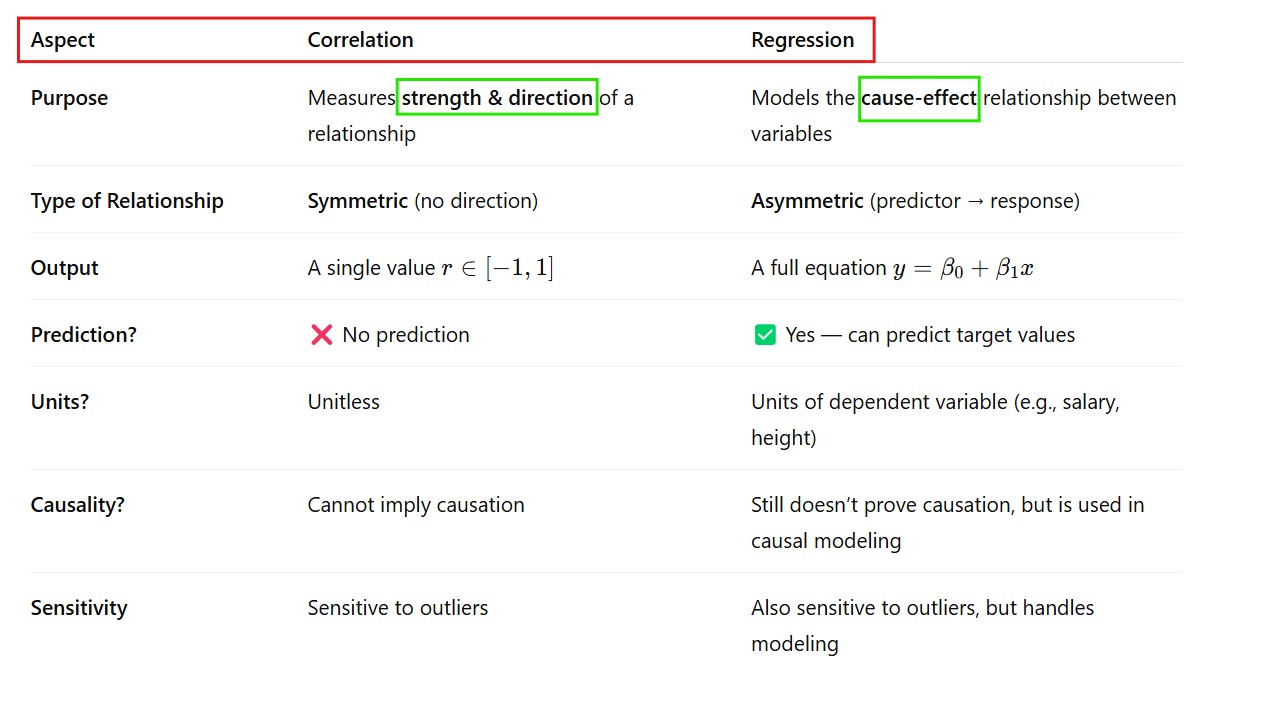The image size is (1269, 723).
Task: Select the Causality? row label
Action: [x=77, y=505]
